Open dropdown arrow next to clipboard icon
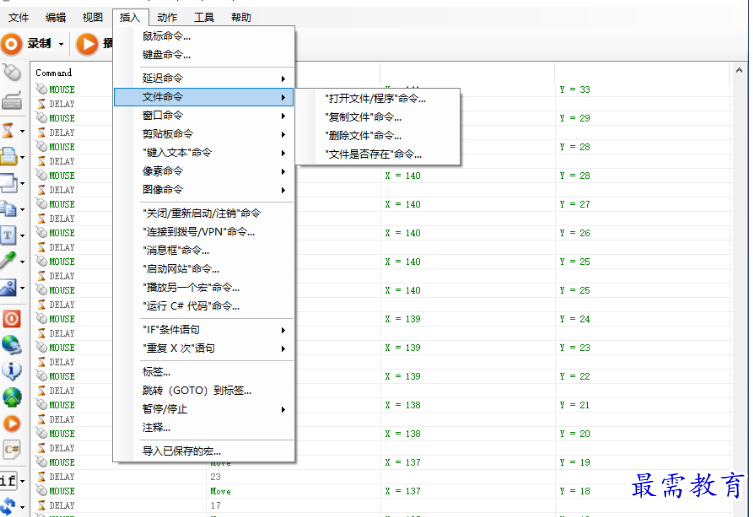 click(x=22, y=210)
